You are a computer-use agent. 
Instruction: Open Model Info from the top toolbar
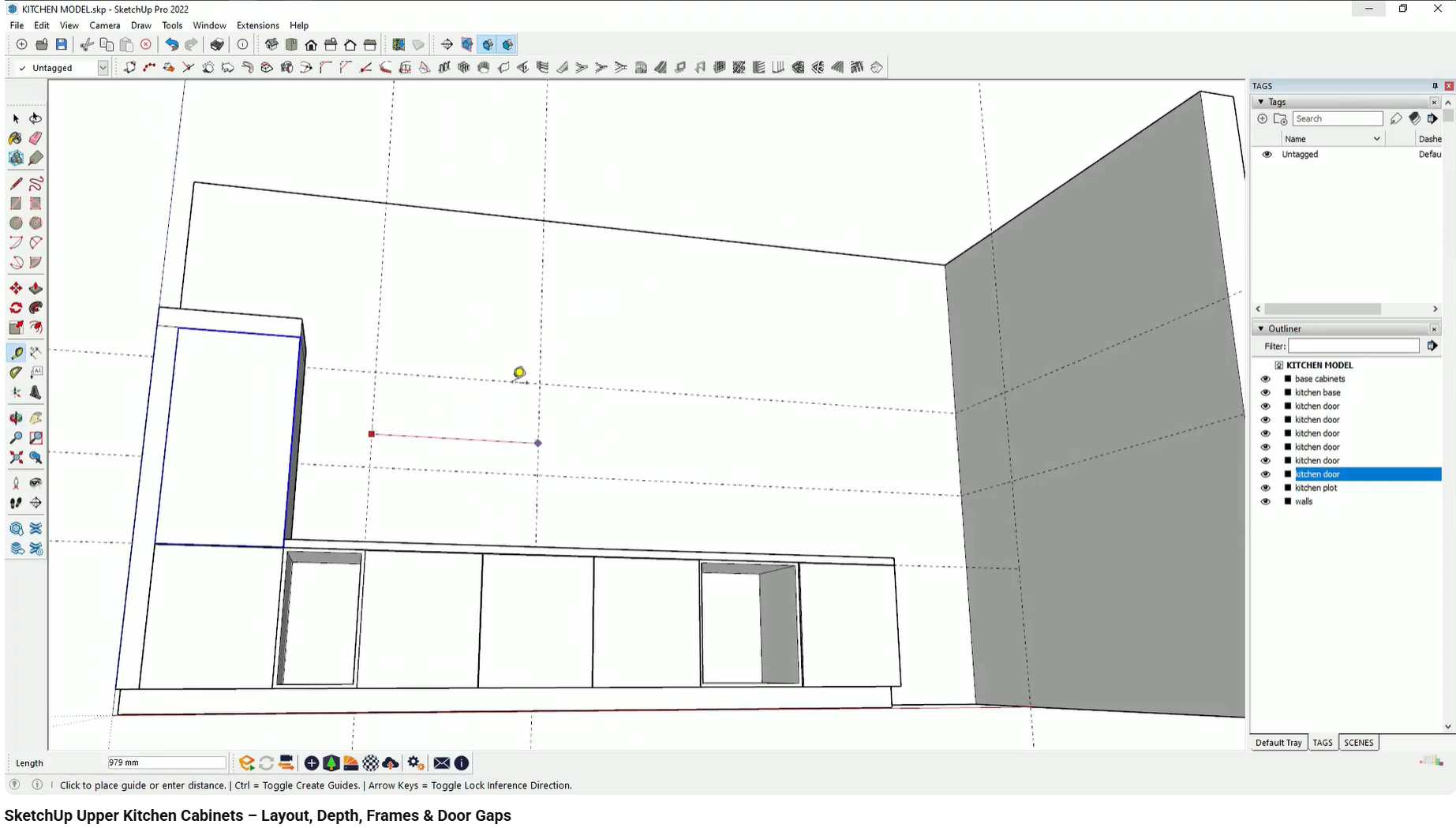tap(242, 45)
